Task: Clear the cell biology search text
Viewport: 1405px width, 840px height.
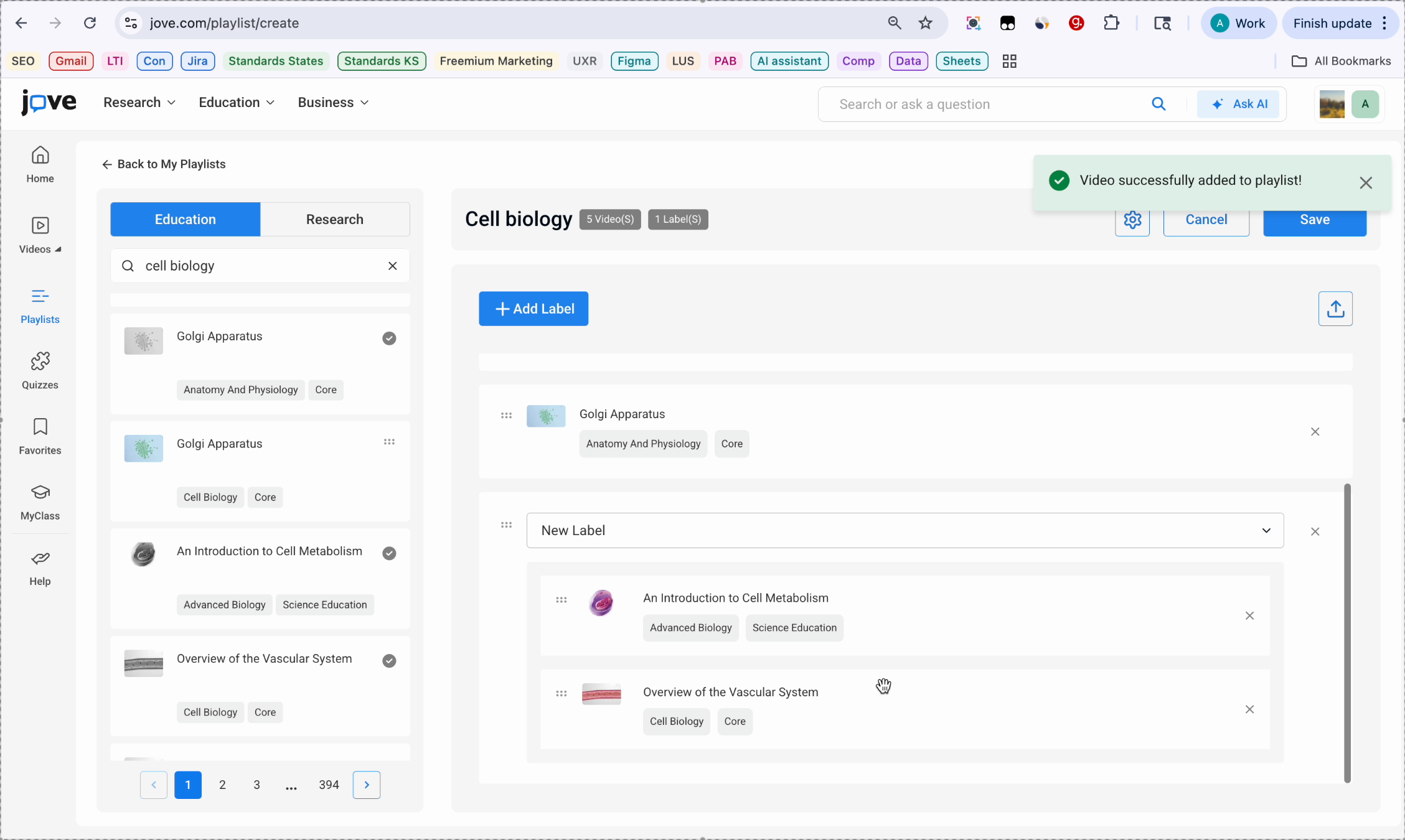Action: (x=393, y=266)
